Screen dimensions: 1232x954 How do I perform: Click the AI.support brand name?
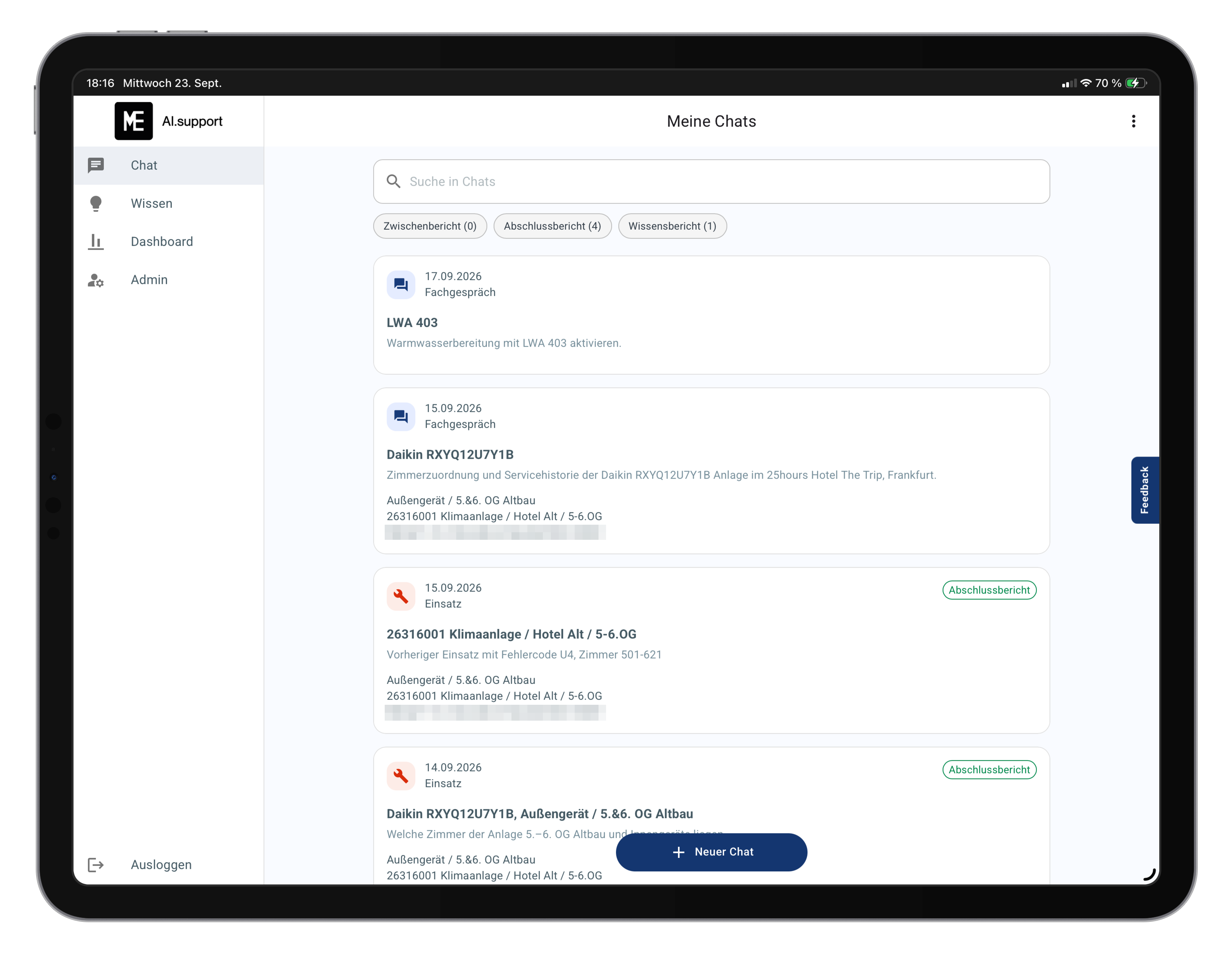(x=192, y=121)
